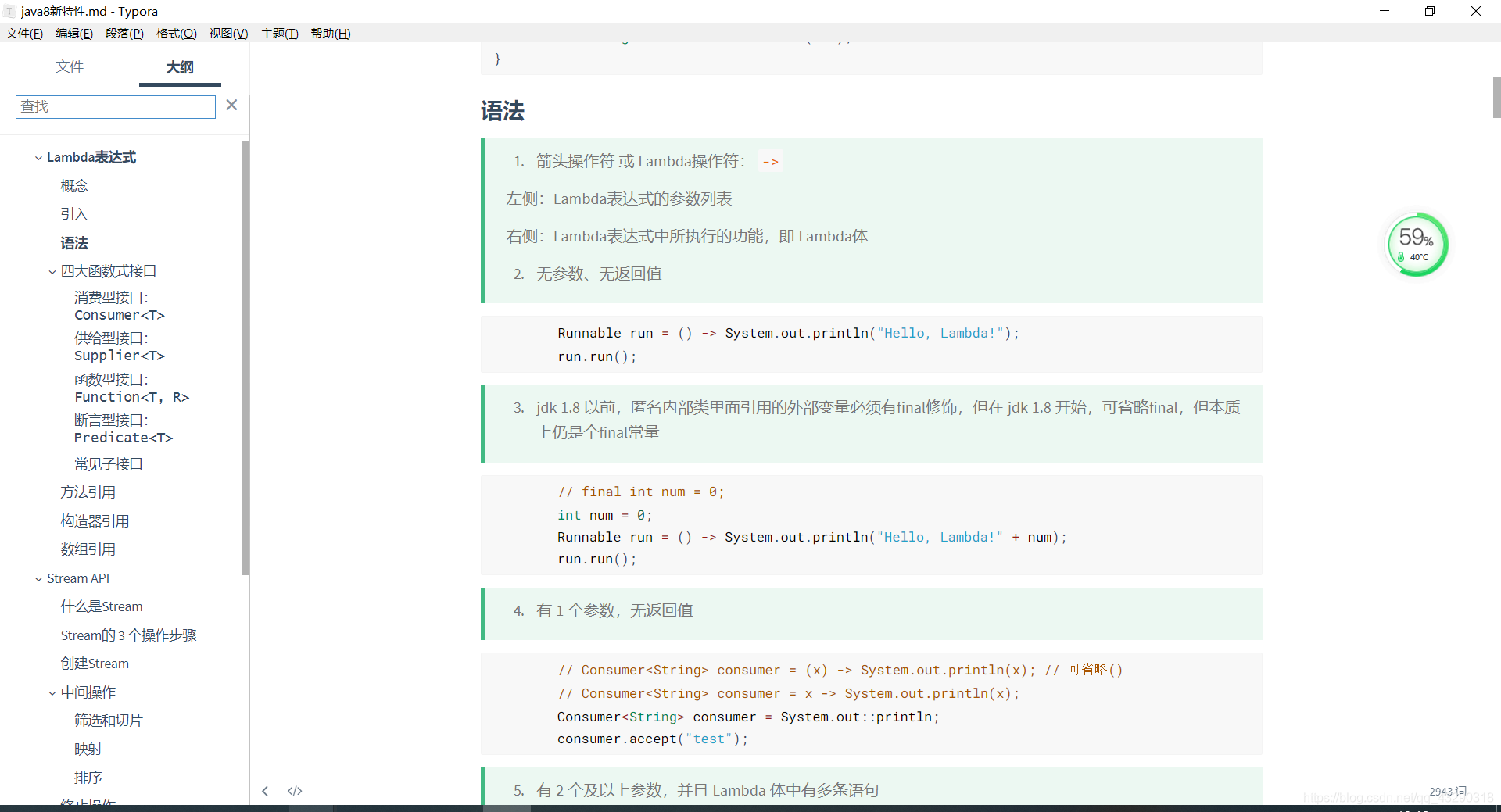Clear the outline search box X icon
Screen dimensions: 1501x812
231,105
